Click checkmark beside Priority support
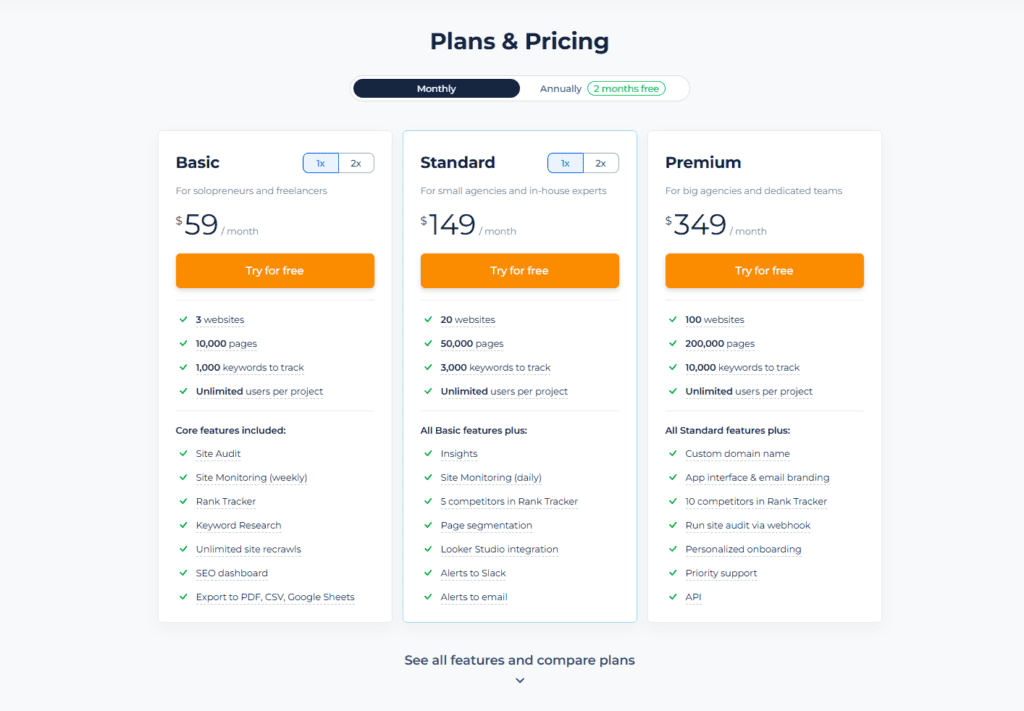The image size is (1024, 711). 673,573
